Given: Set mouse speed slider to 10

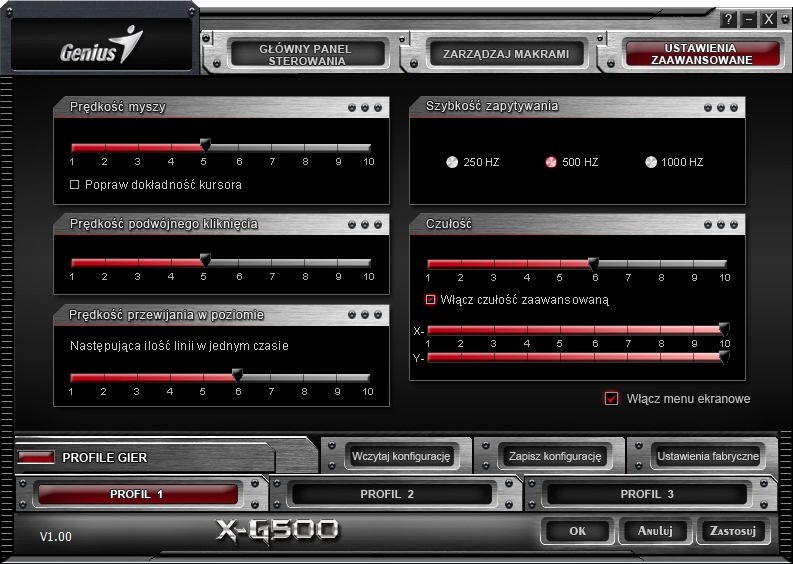Looking at the screenshot, I should coord(369,148).
